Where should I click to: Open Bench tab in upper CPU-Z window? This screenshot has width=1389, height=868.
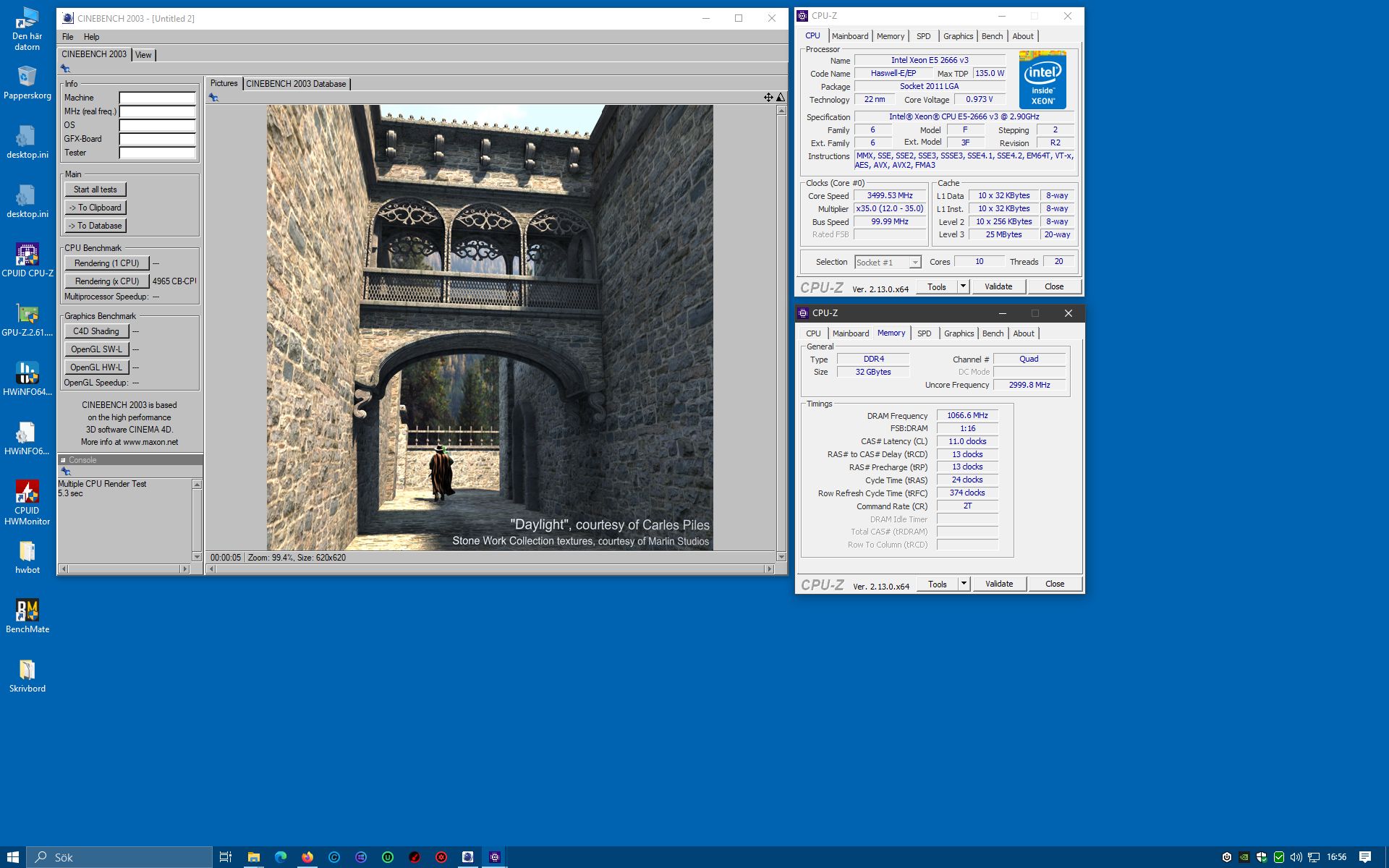click(992, 36)
